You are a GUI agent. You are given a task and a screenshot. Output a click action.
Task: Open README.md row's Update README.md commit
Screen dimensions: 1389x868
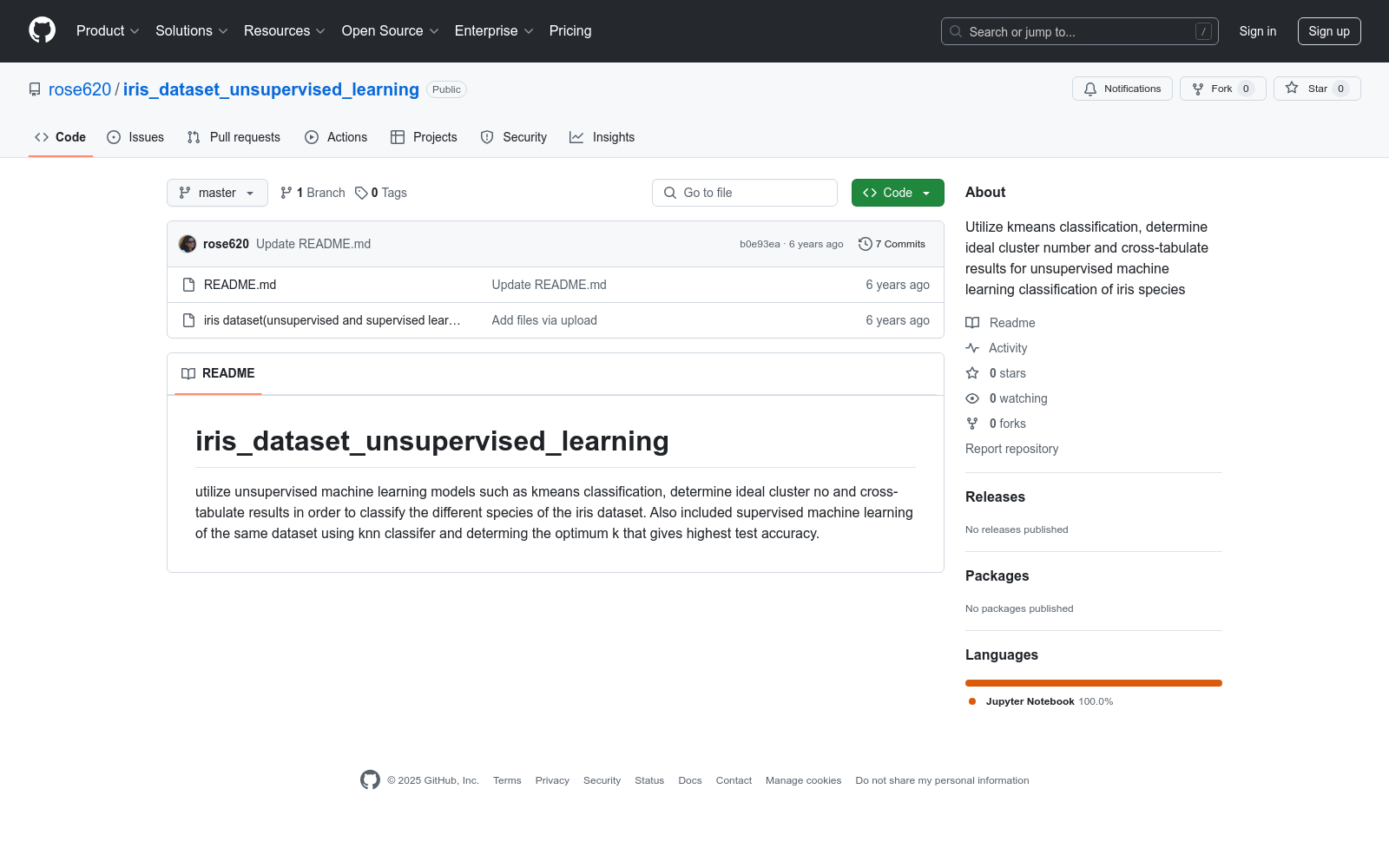[x=550, y=285]
